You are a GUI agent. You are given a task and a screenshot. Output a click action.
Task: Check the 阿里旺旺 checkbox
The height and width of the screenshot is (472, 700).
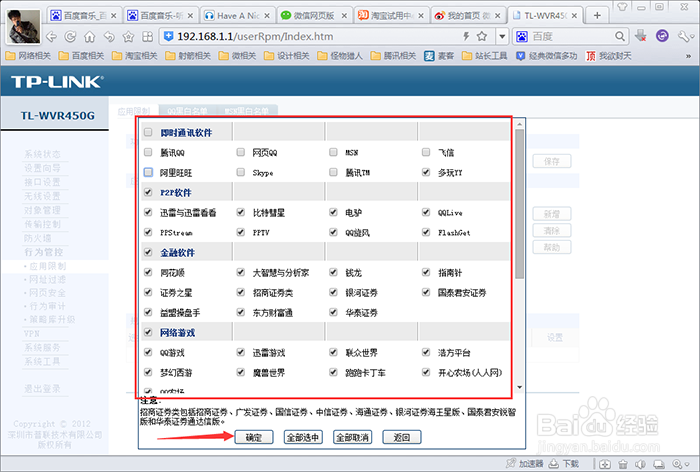[148, 172]
